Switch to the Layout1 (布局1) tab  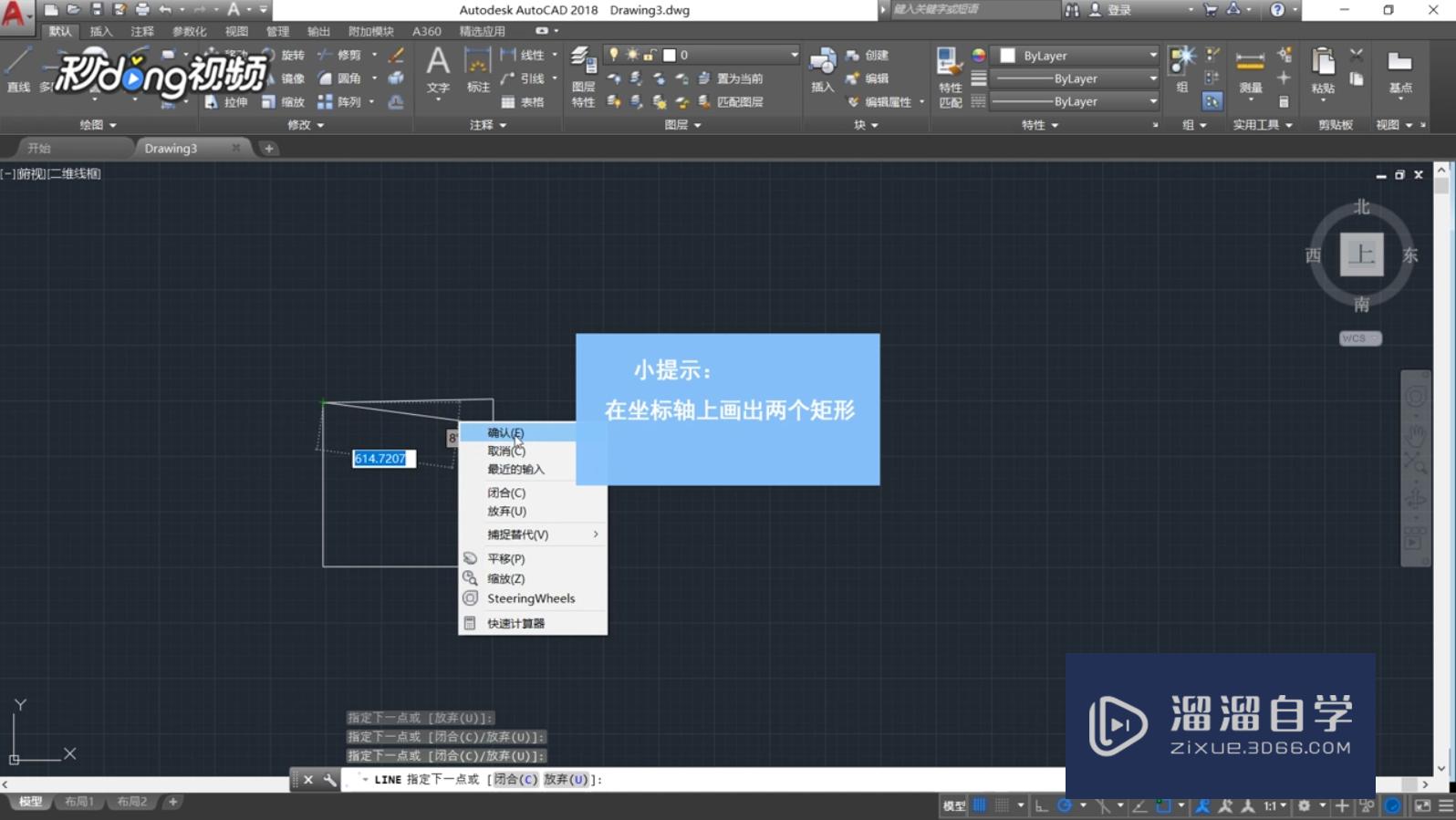coord(78,802)
